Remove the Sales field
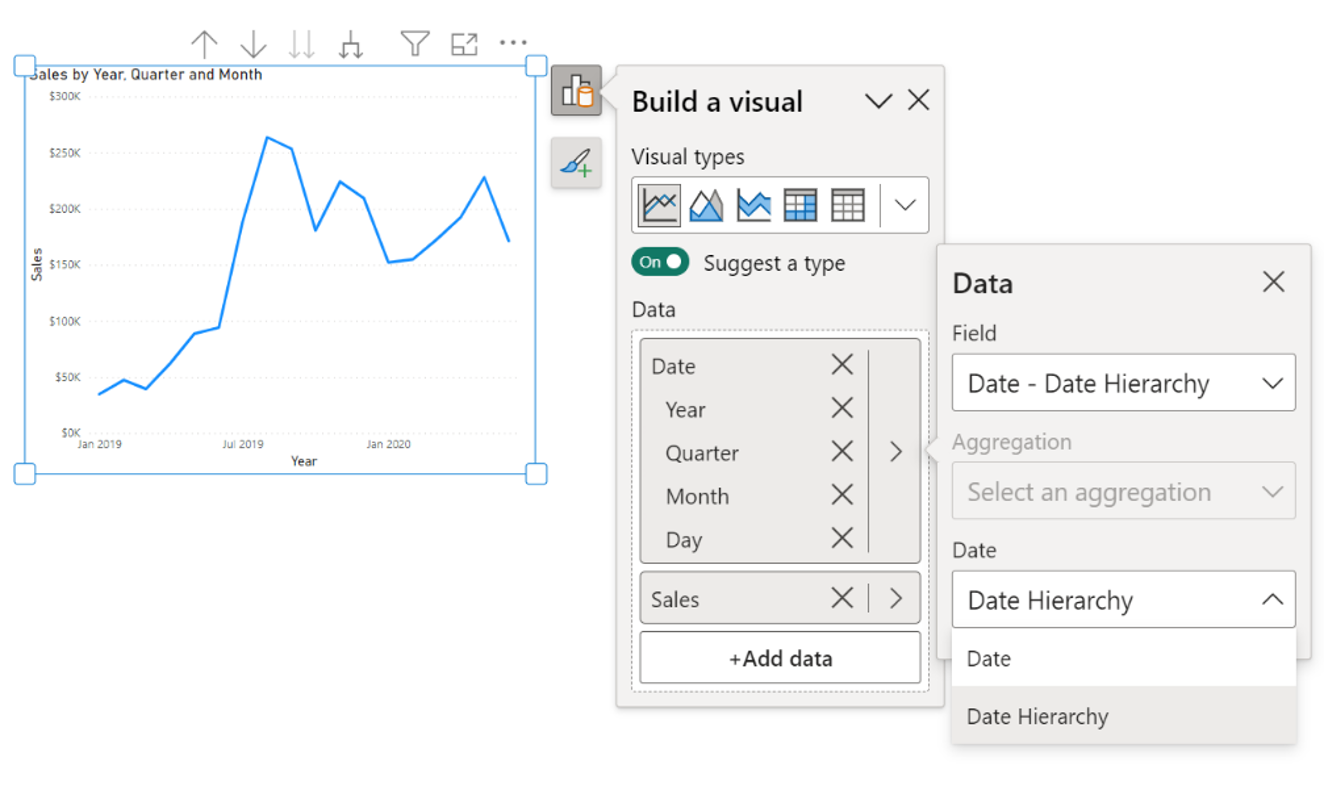 (842, 598)
